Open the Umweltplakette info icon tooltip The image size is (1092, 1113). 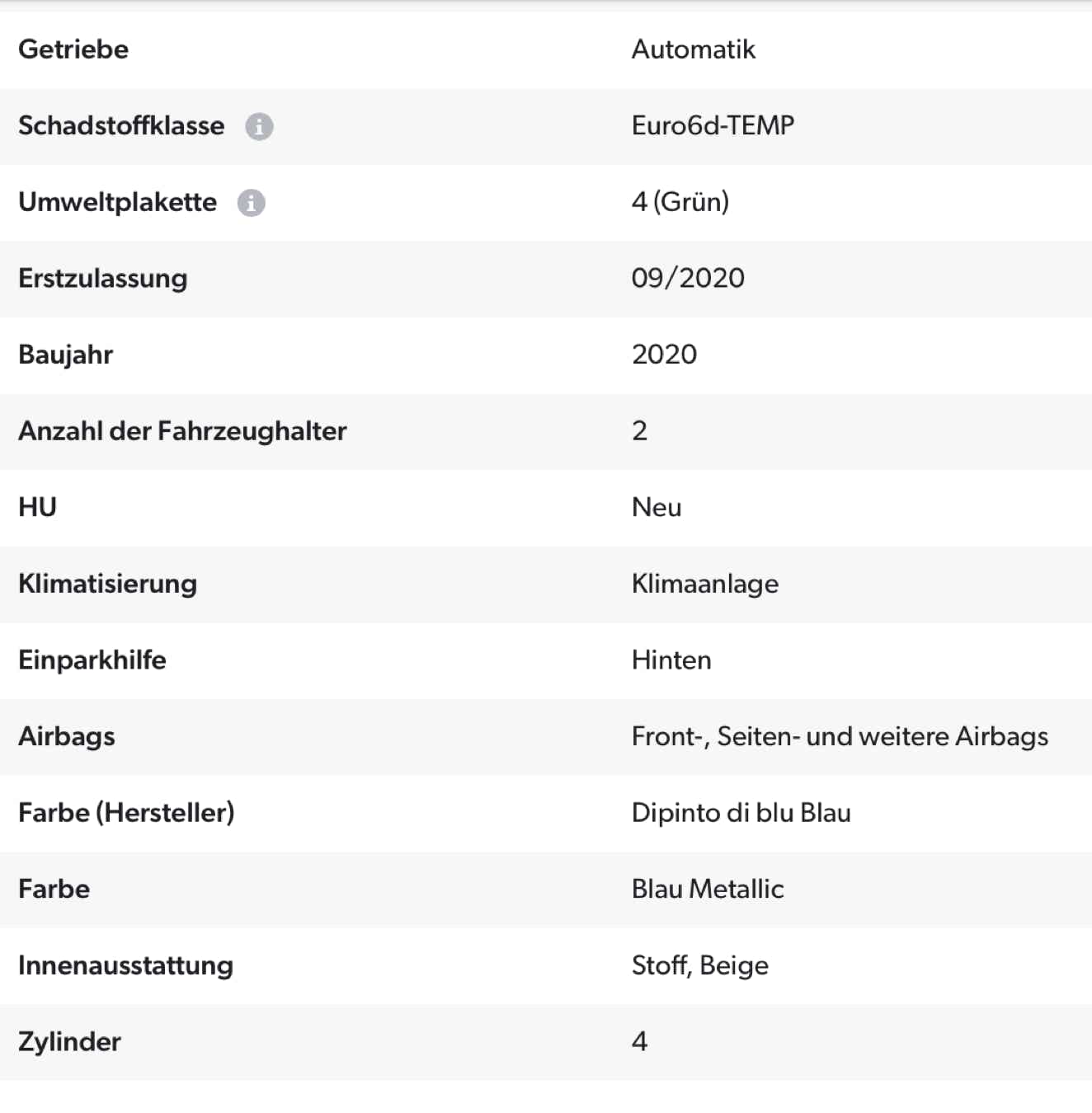coord(252,203)
